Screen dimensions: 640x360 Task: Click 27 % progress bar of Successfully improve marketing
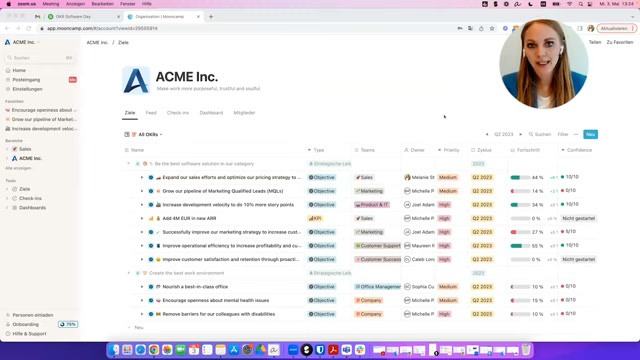click(520, 232)
